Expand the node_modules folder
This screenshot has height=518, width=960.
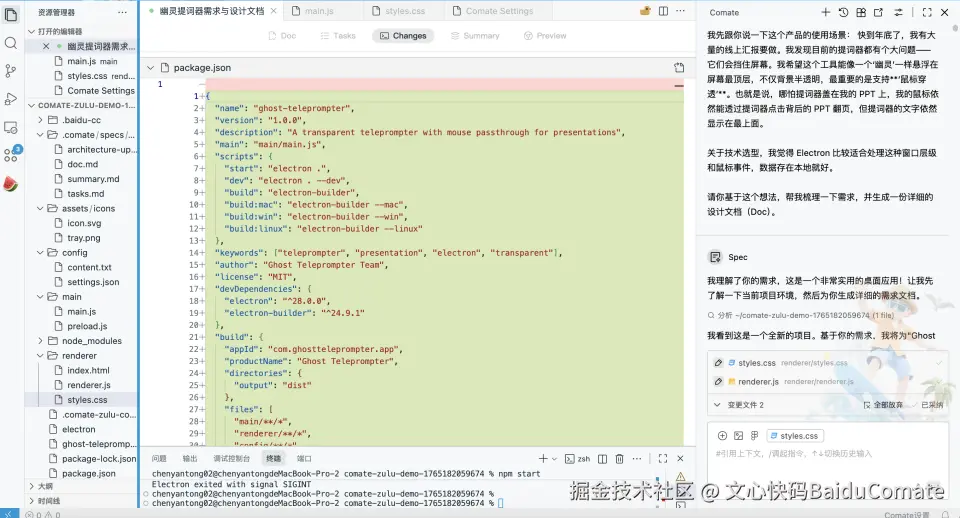pyautogui.click(x=40, y=341)
